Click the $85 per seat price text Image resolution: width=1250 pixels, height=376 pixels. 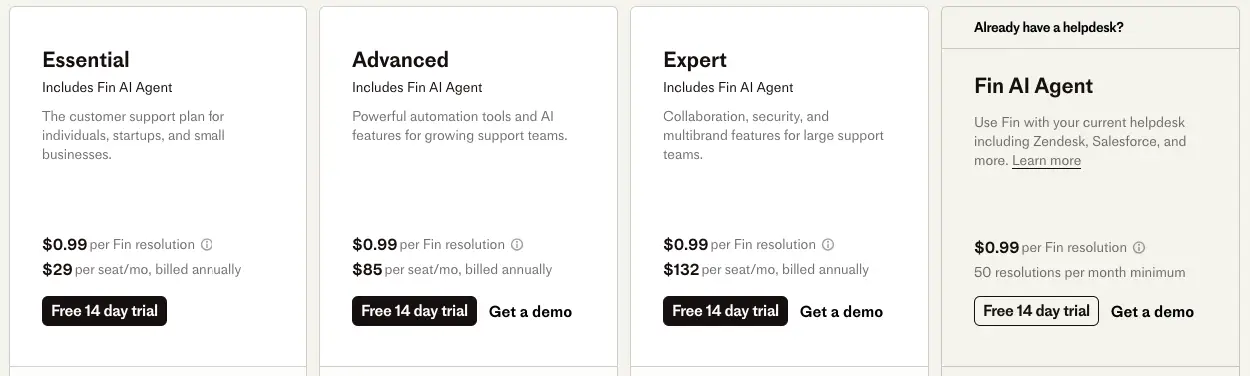pyautogui.click(x=452, y=270)
